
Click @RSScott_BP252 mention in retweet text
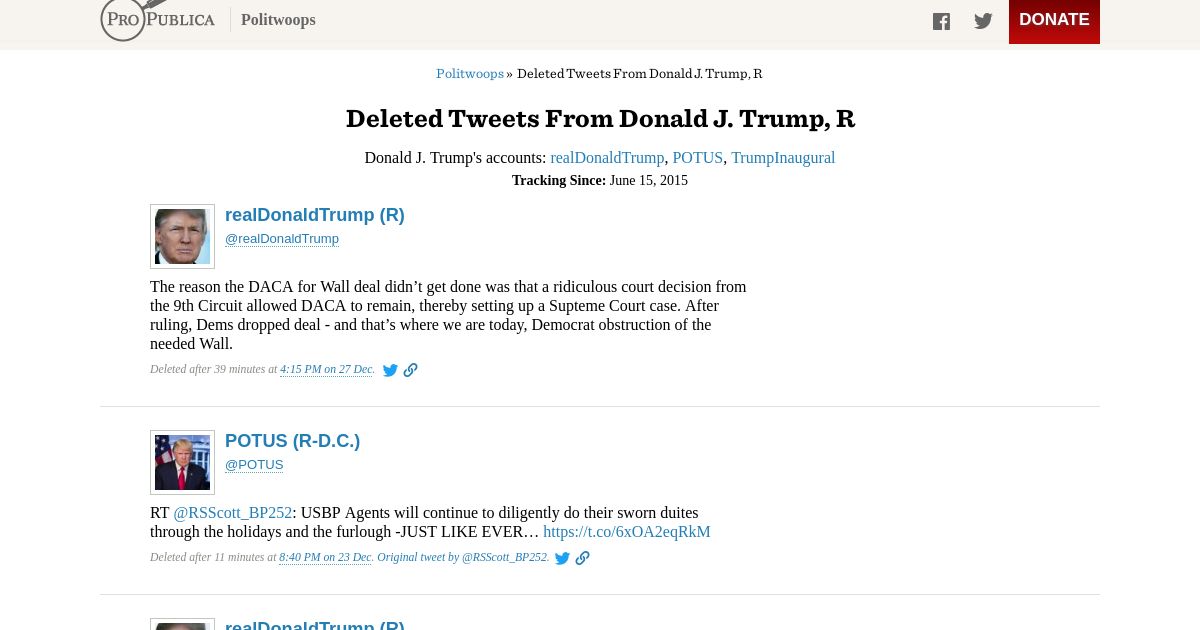click(x=233, y=513)
